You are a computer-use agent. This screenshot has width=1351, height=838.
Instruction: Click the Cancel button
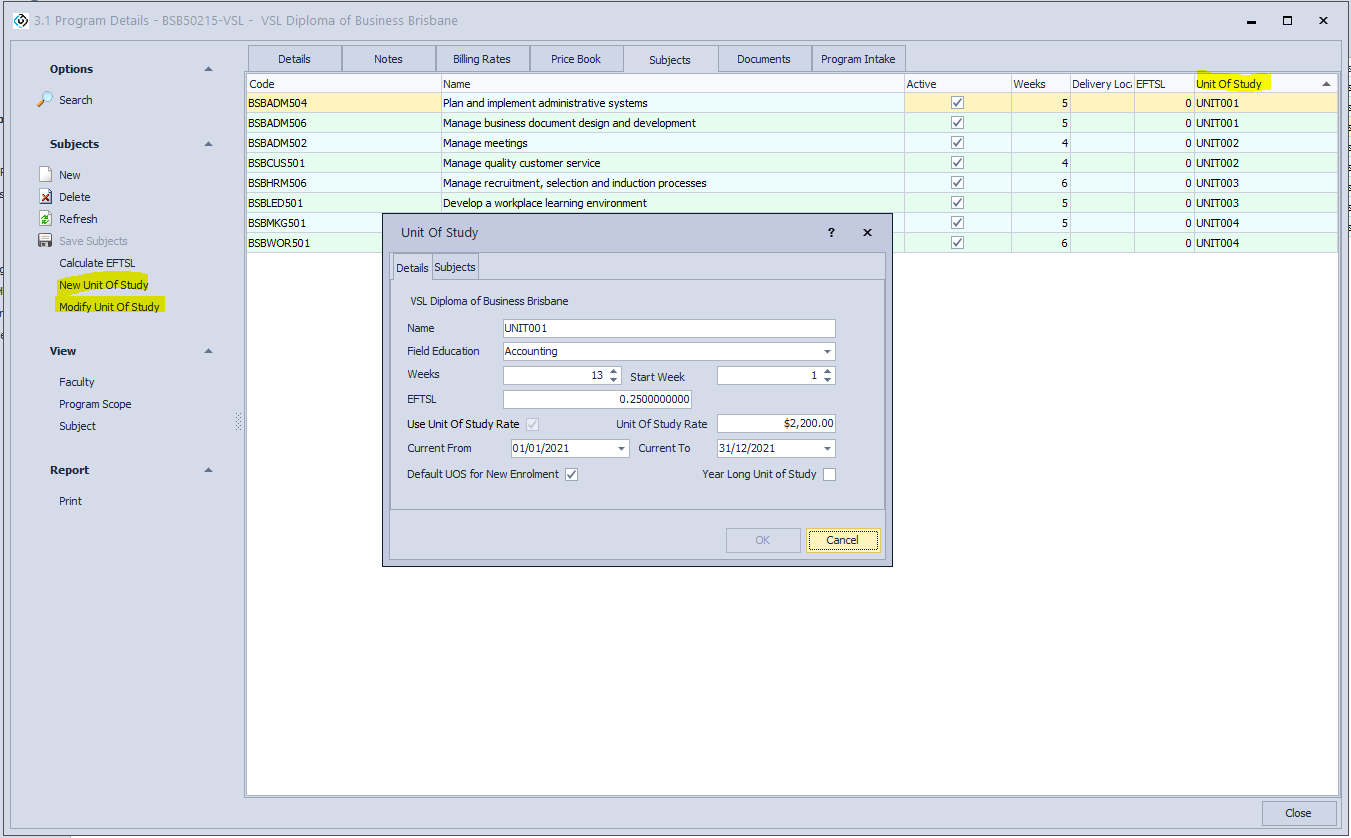coord(842,540)
